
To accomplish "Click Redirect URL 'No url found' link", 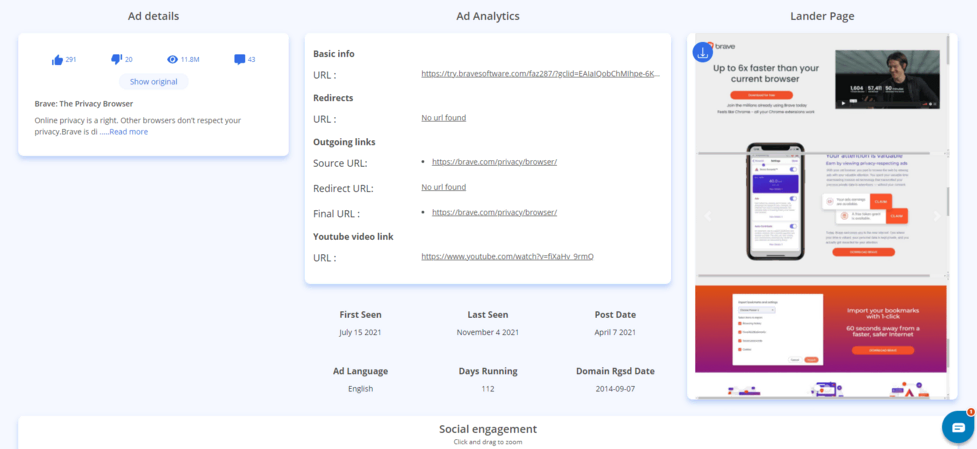I will tap(444, 187).
